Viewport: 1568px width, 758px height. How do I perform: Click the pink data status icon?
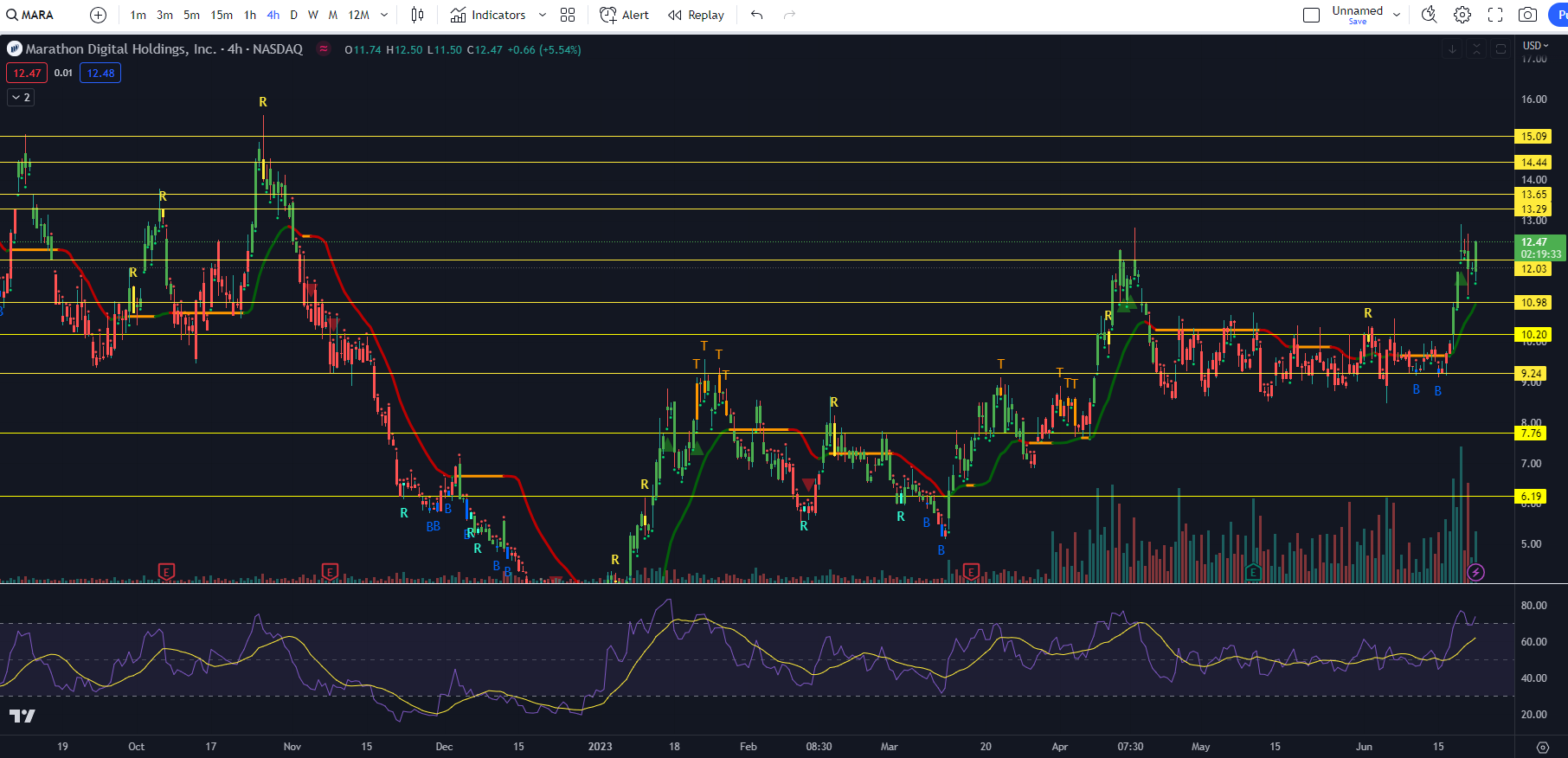pos(323,49)
